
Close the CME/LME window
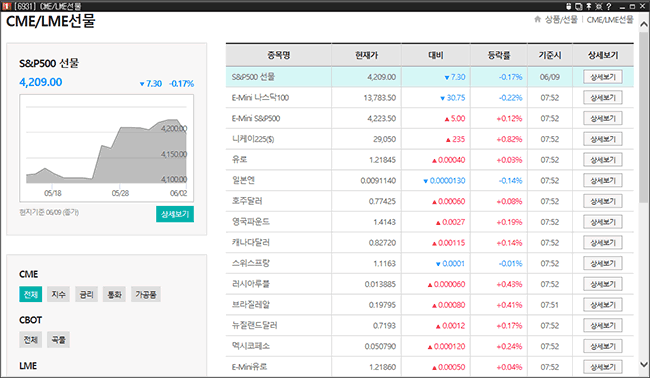(x=643, y=6)
